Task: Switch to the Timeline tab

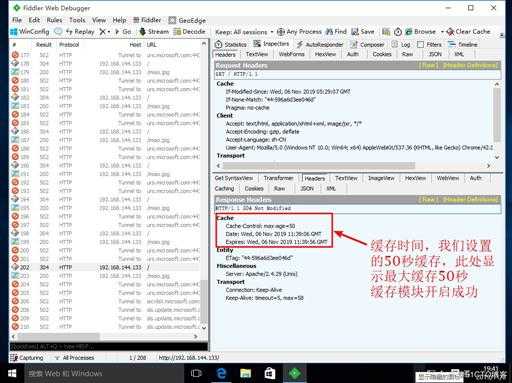Action: (463, 44)
